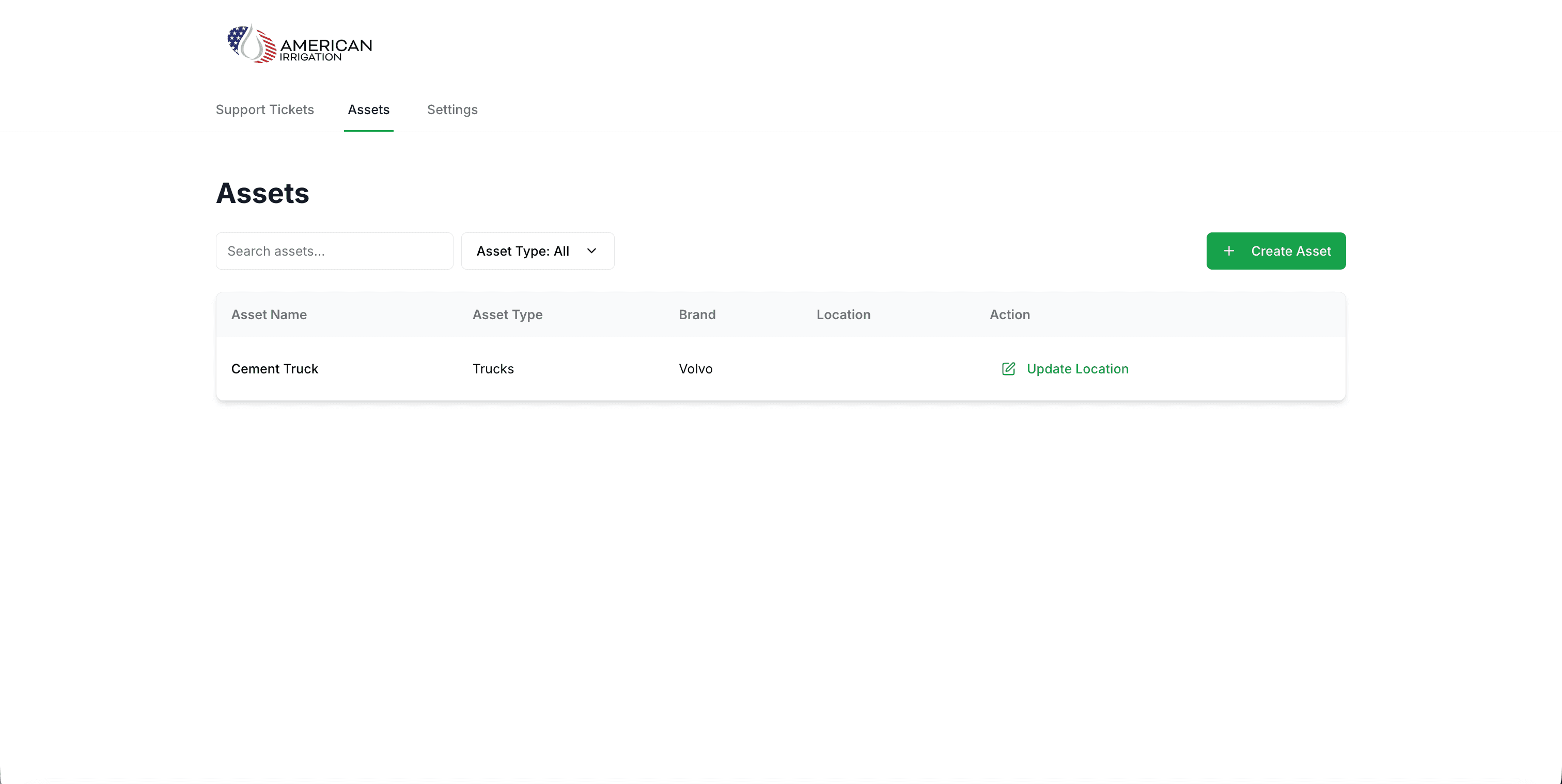Click the chevron arrow on Asset Type filter

(x=591, y=251)
